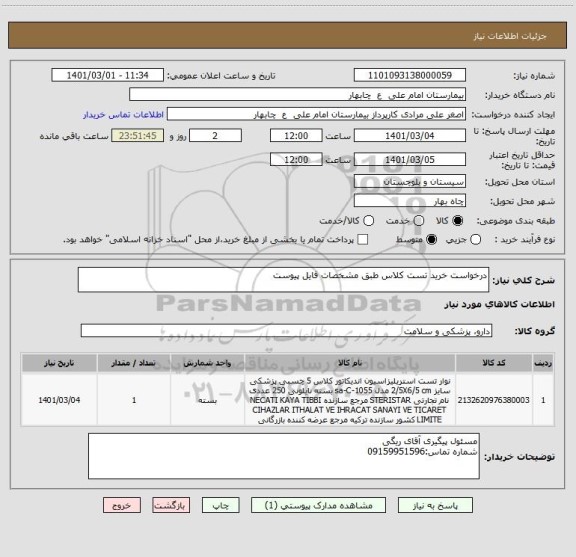Click the تعداد / مقدار column header
This screenshot has height=557, width=576.
(x=134, y=363)
